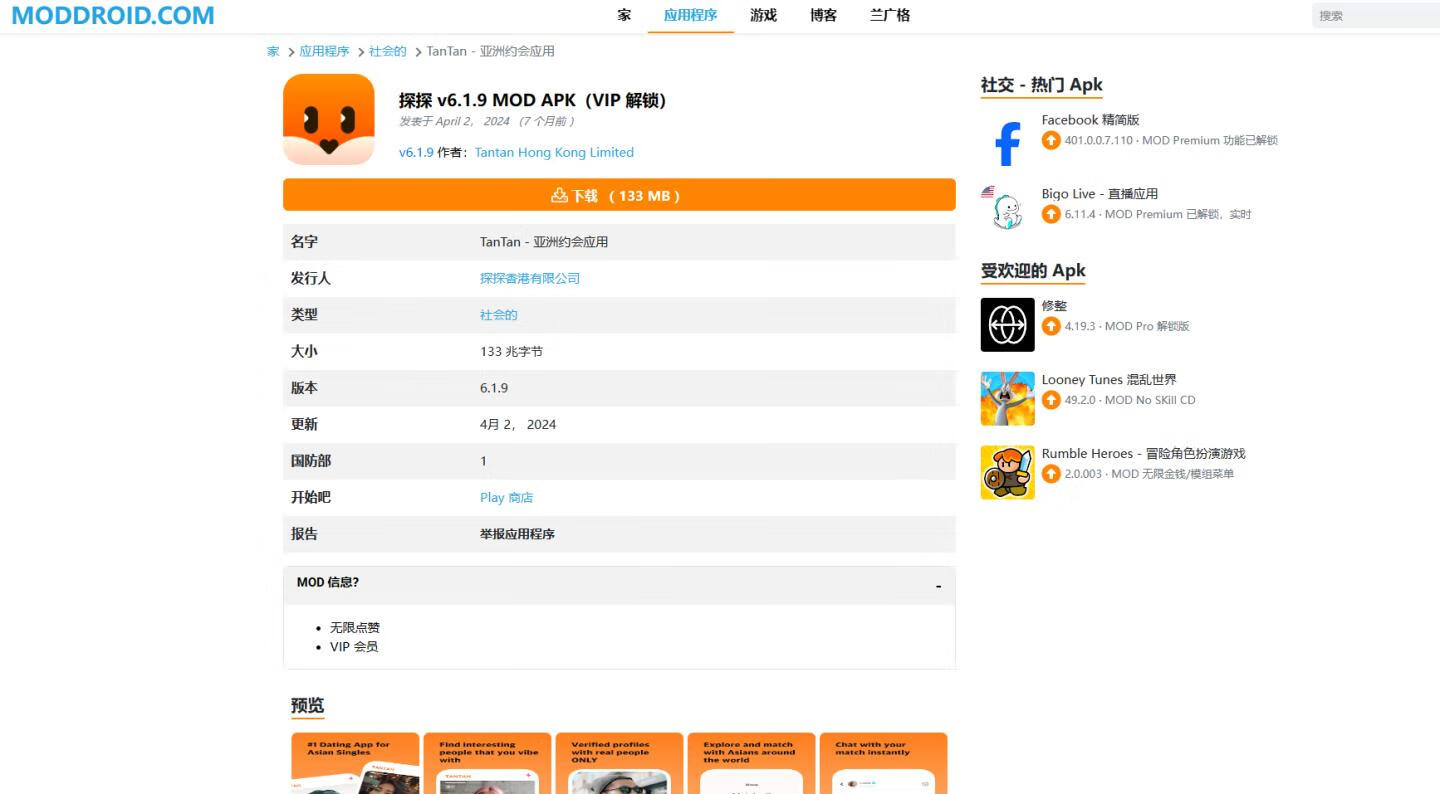The height and width of the screenshot is (794, 1440).
Task: Open the first preview screenshot thumbnail
Action: coord(355,764)
